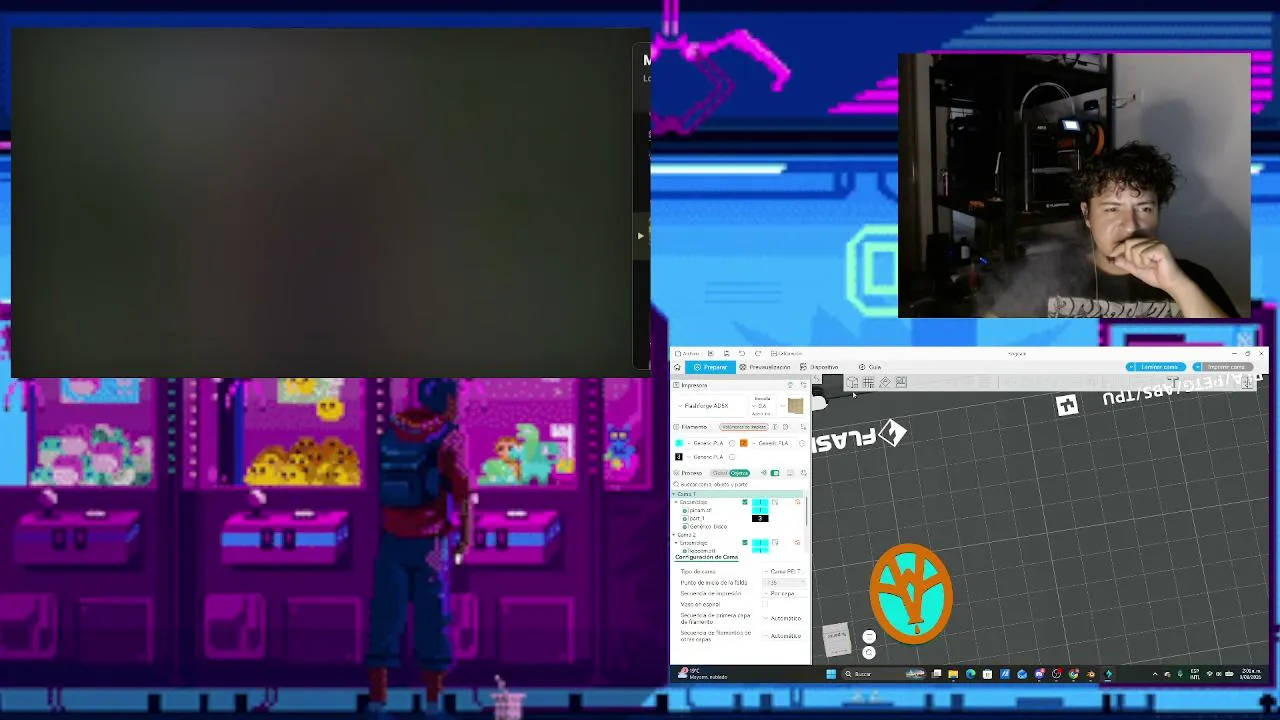Switch to the Guía tab
Image resolution: width=1280 pixels, height=720 pixels.
[x=870, y=367]
